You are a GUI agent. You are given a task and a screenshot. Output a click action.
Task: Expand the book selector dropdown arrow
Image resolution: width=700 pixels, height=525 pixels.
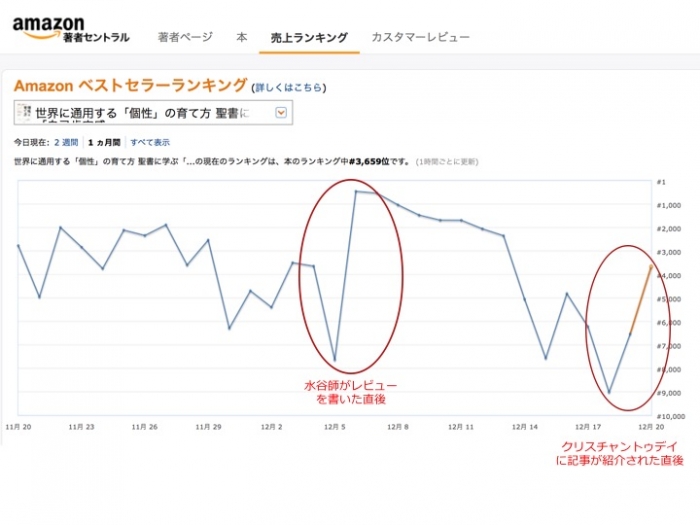pos(281,112)
